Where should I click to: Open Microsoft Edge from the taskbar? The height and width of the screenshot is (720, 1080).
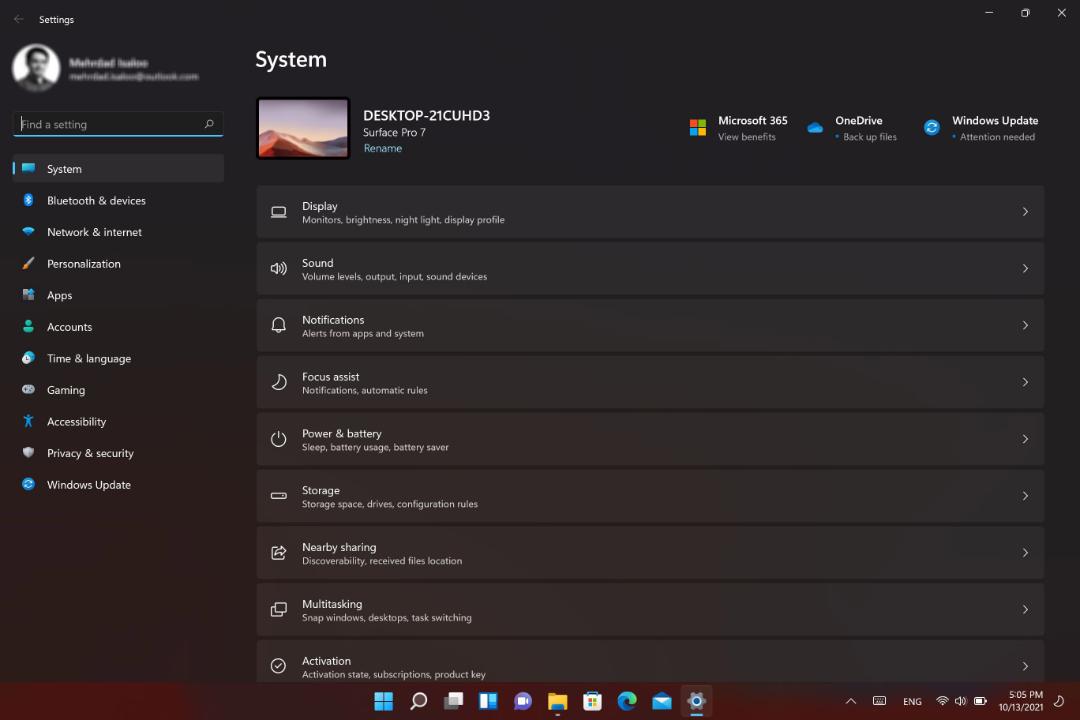coord(627,701)
